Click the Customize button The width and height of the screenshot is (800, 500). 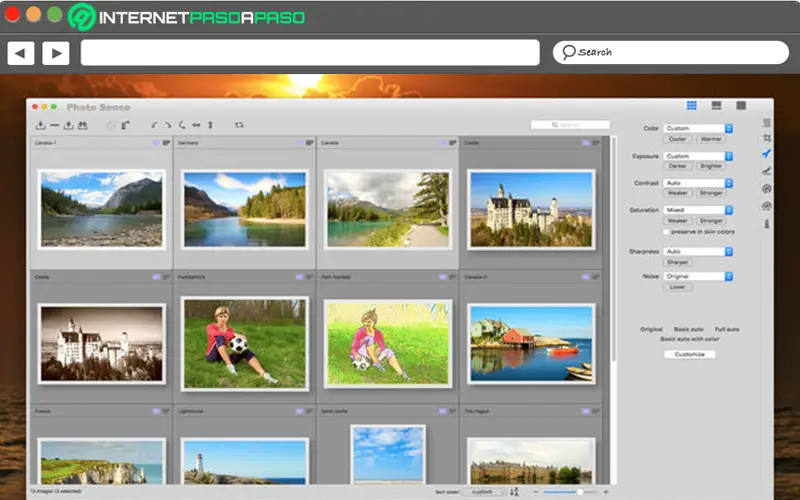690,354
